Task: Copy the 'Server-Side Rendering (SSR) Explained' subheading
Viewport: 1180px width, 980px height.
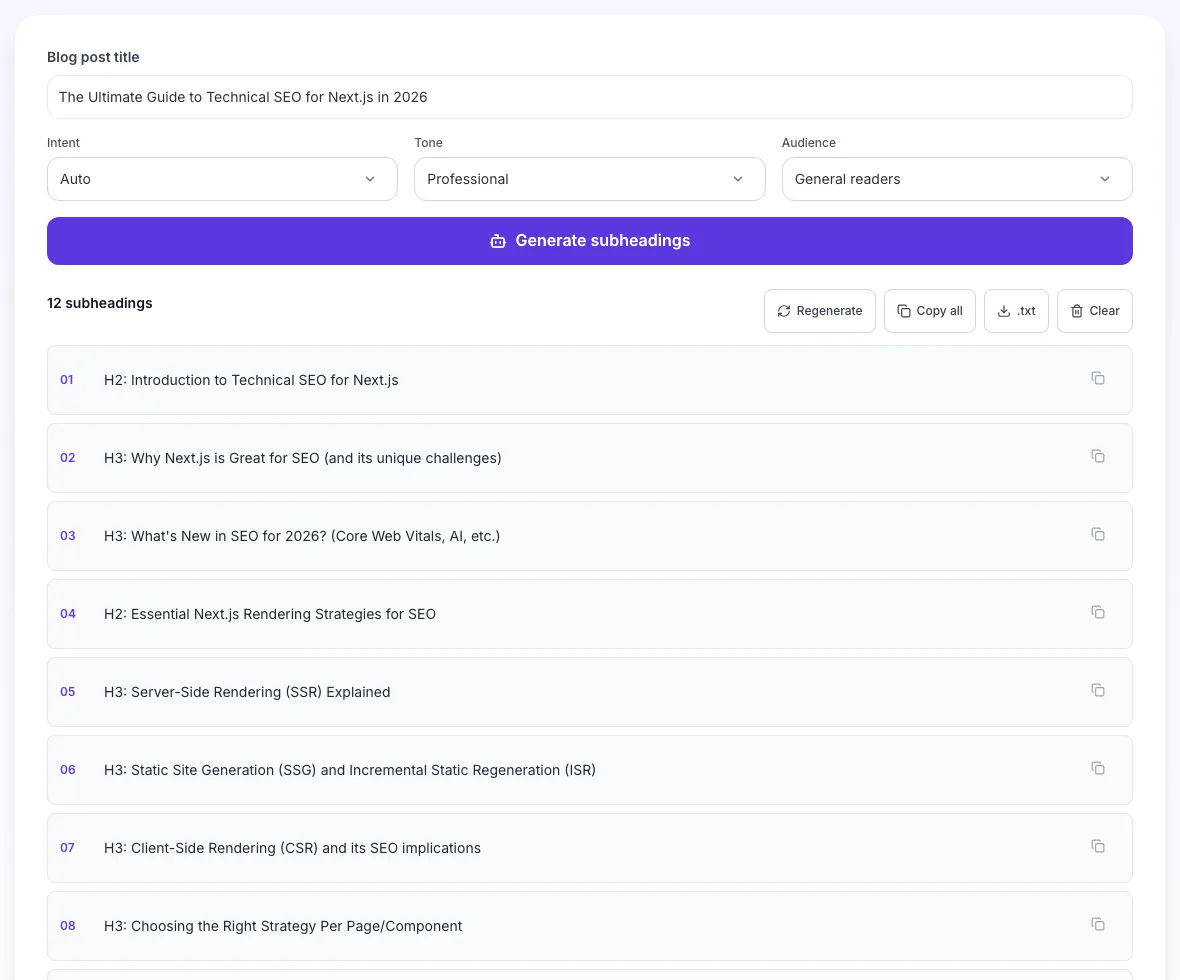Action: point(1098,690)
